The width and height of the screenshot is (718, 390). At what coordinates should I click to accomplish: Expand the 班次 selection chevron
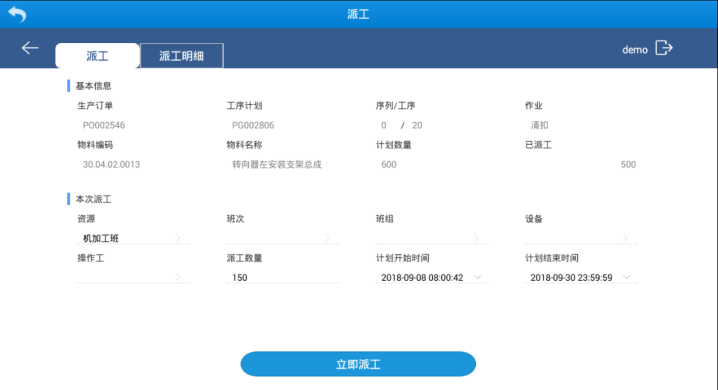pos(327,238)
